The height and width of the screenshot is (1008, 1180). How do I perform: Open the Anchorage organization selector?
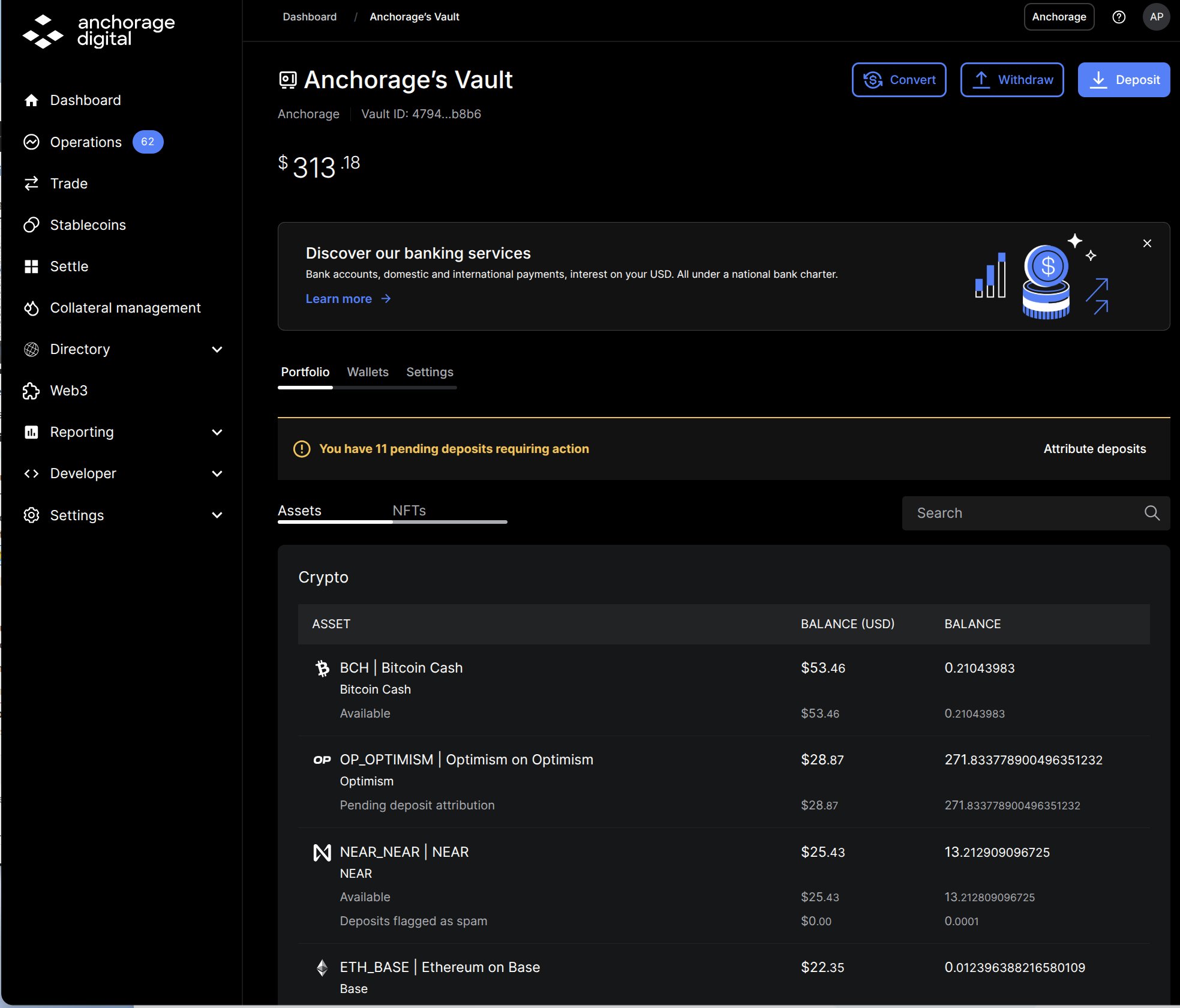coord(1059,17)
